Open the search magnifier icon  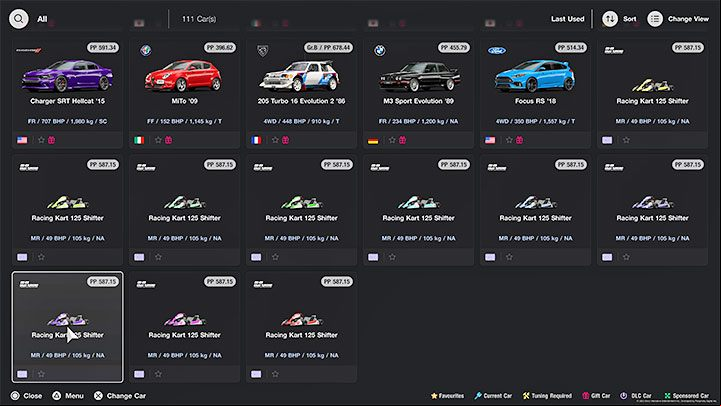click(18, 19)
